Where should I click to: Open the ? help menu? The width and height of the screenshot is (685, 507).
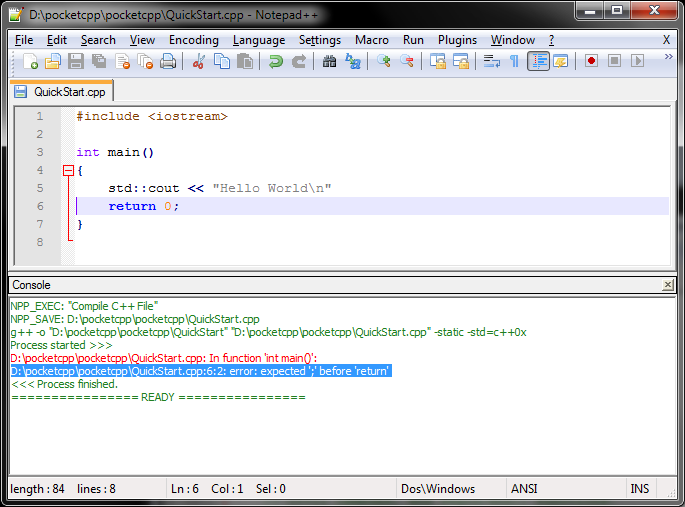552,40
